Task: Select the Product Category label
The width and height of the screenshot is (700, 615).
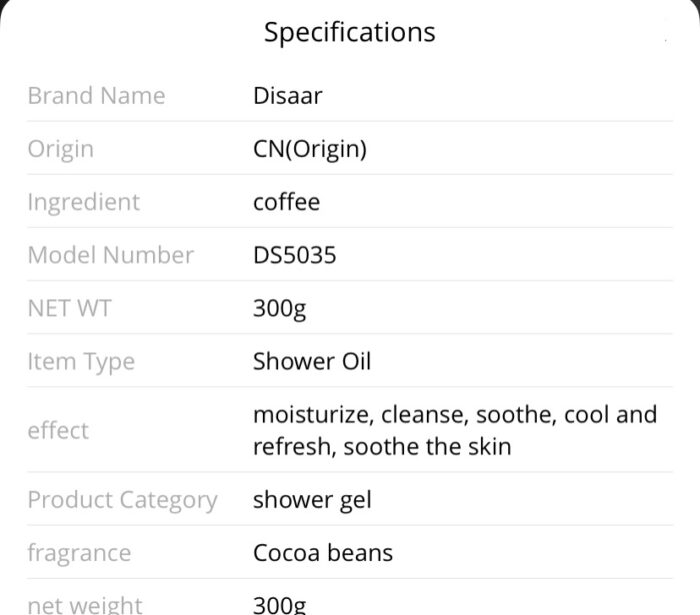Action: [x=122, y=500]
